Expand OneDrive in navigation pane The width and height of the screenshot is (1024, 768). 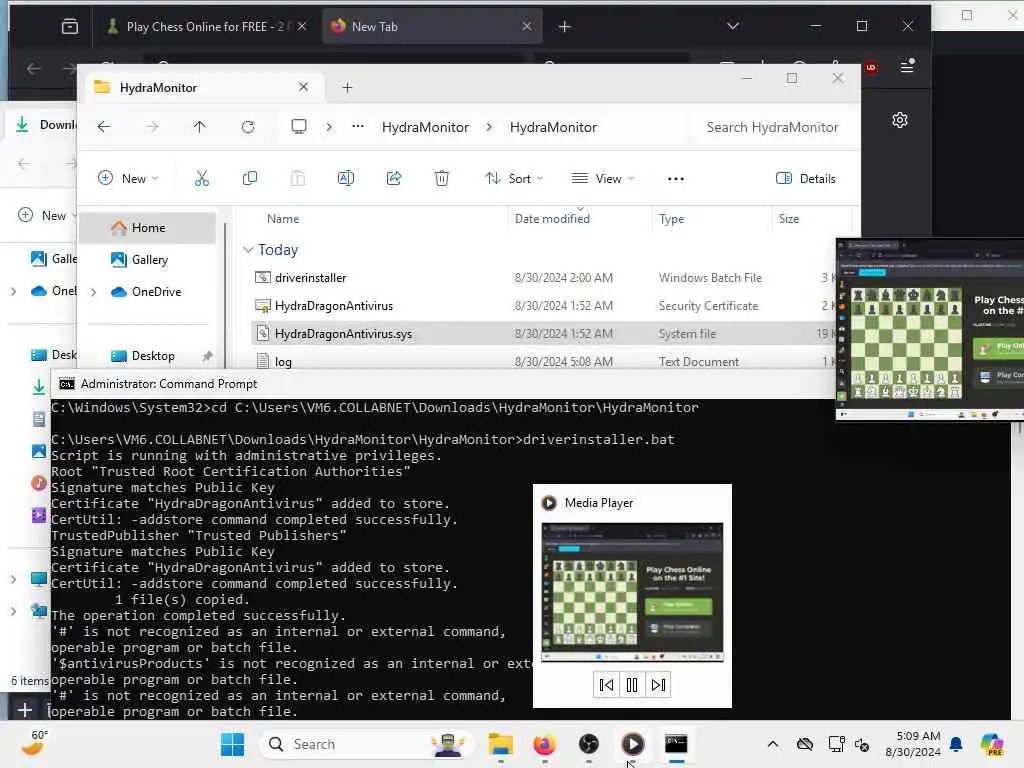(93, 292)
